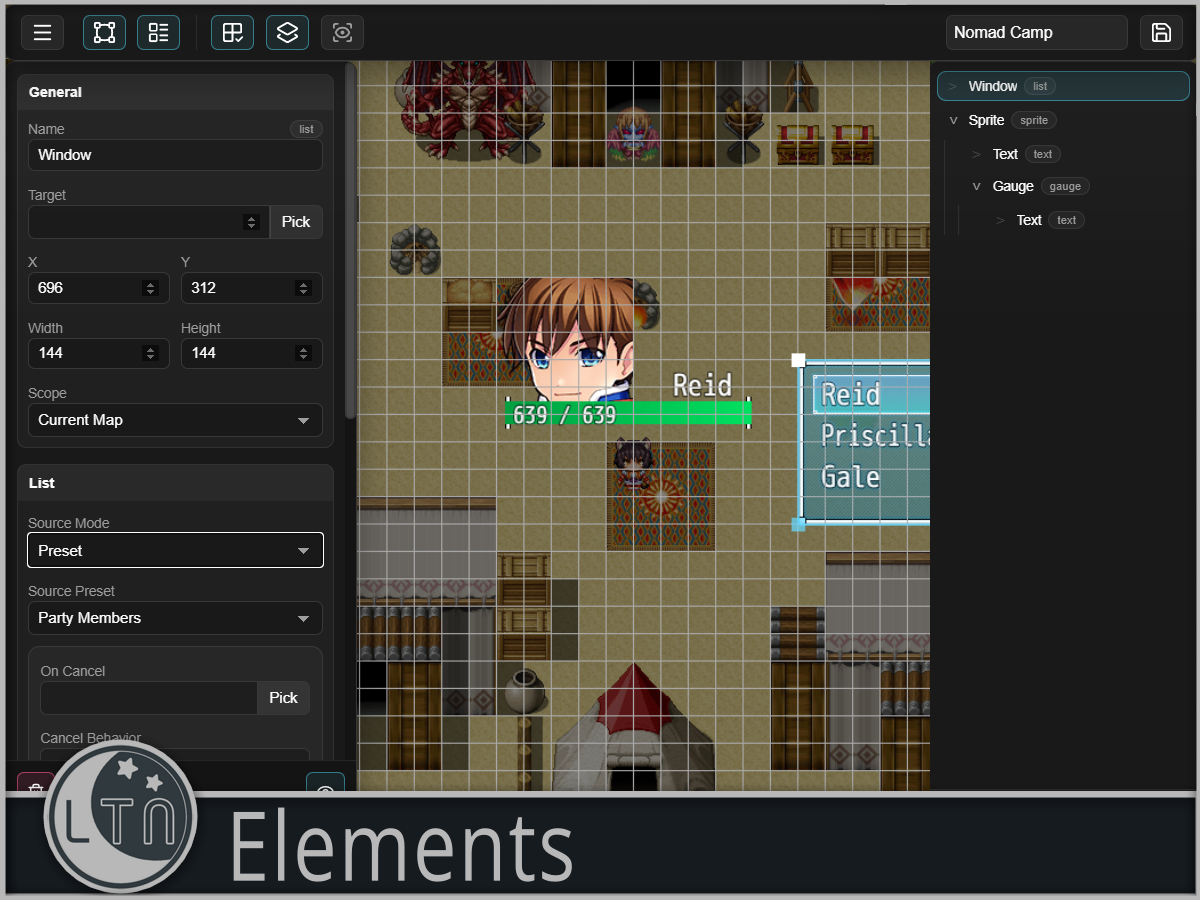Click the empty Target input field
The image size is (1200, 900).
[148, 222]
